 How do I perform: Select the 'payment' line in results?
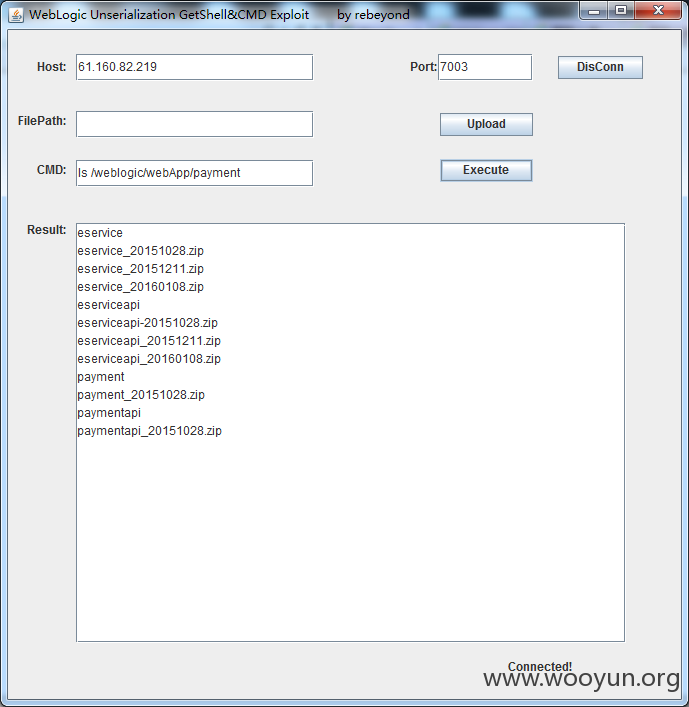(x=101, y=377)
